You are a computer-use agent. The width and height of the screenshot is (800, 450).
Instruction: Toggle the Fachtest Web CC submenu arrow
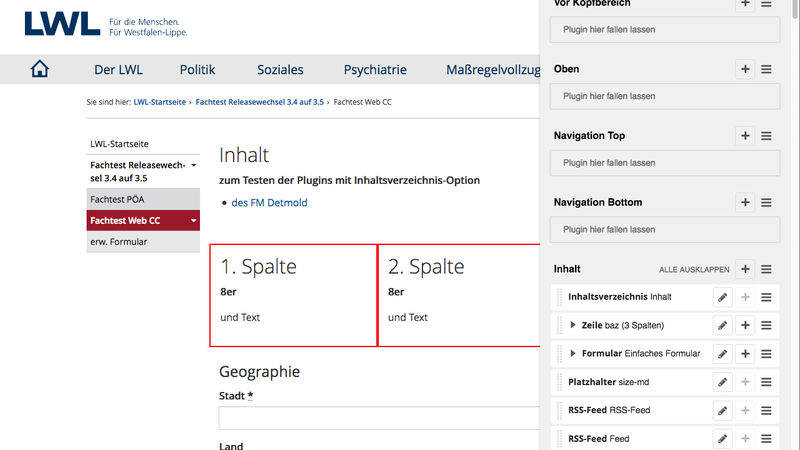tap(194, 220)
